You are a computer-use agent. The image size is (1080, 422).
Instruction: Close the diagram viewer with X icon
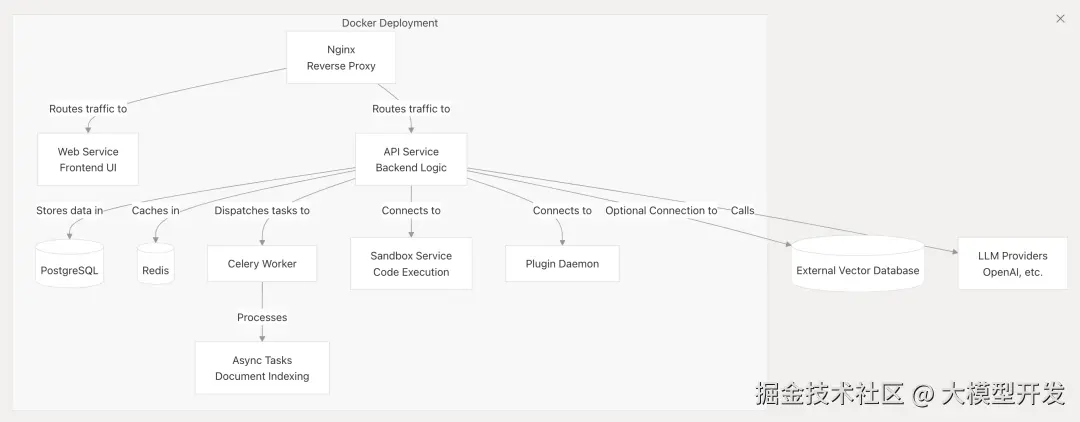[1060, 19]
